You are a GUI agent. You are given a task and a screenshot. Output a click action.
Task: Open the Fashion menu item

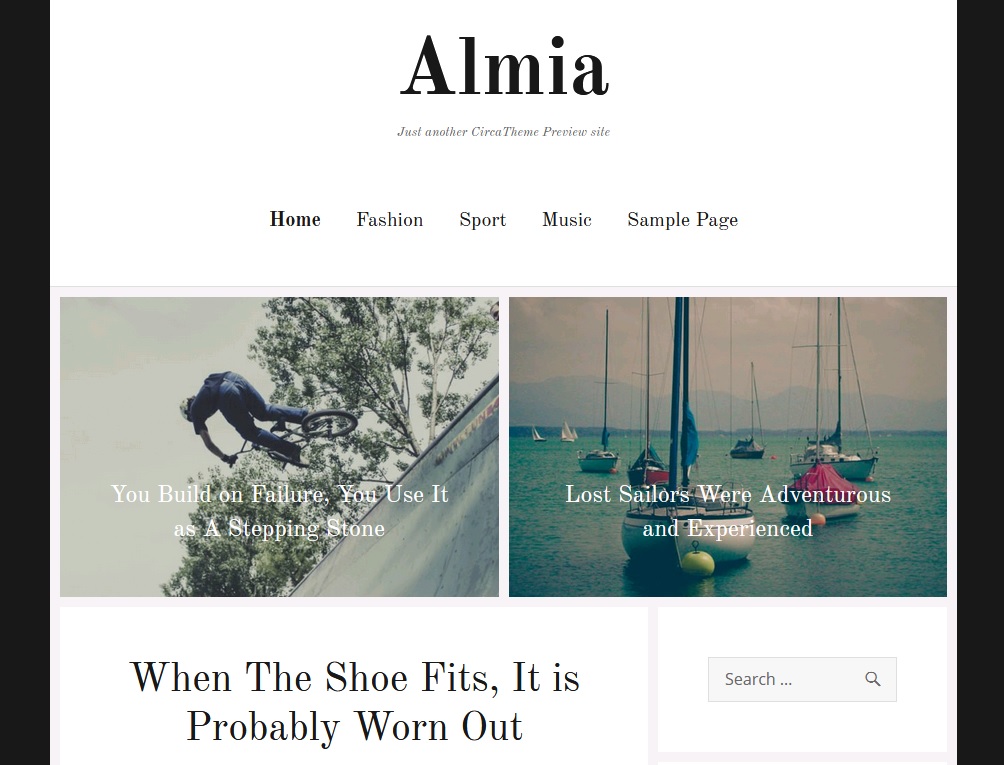coord(389,220)
